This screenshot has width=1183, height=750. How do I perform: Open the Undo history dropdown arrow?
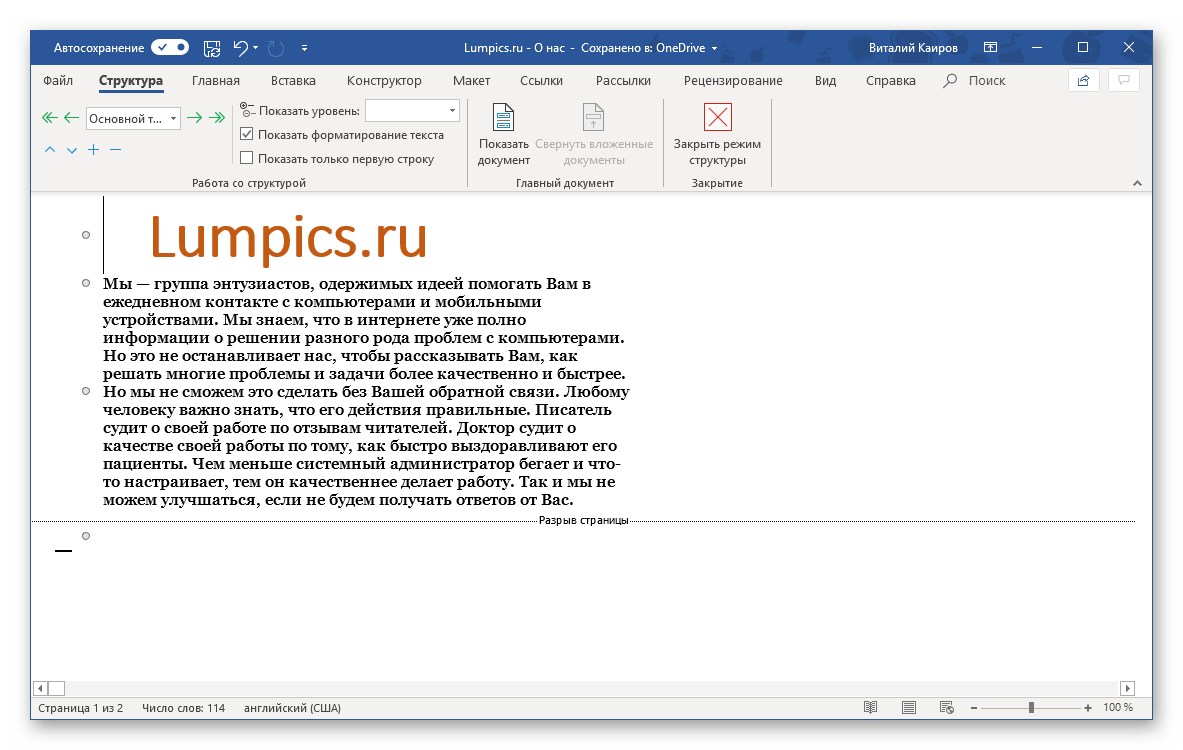click(256, 47)
